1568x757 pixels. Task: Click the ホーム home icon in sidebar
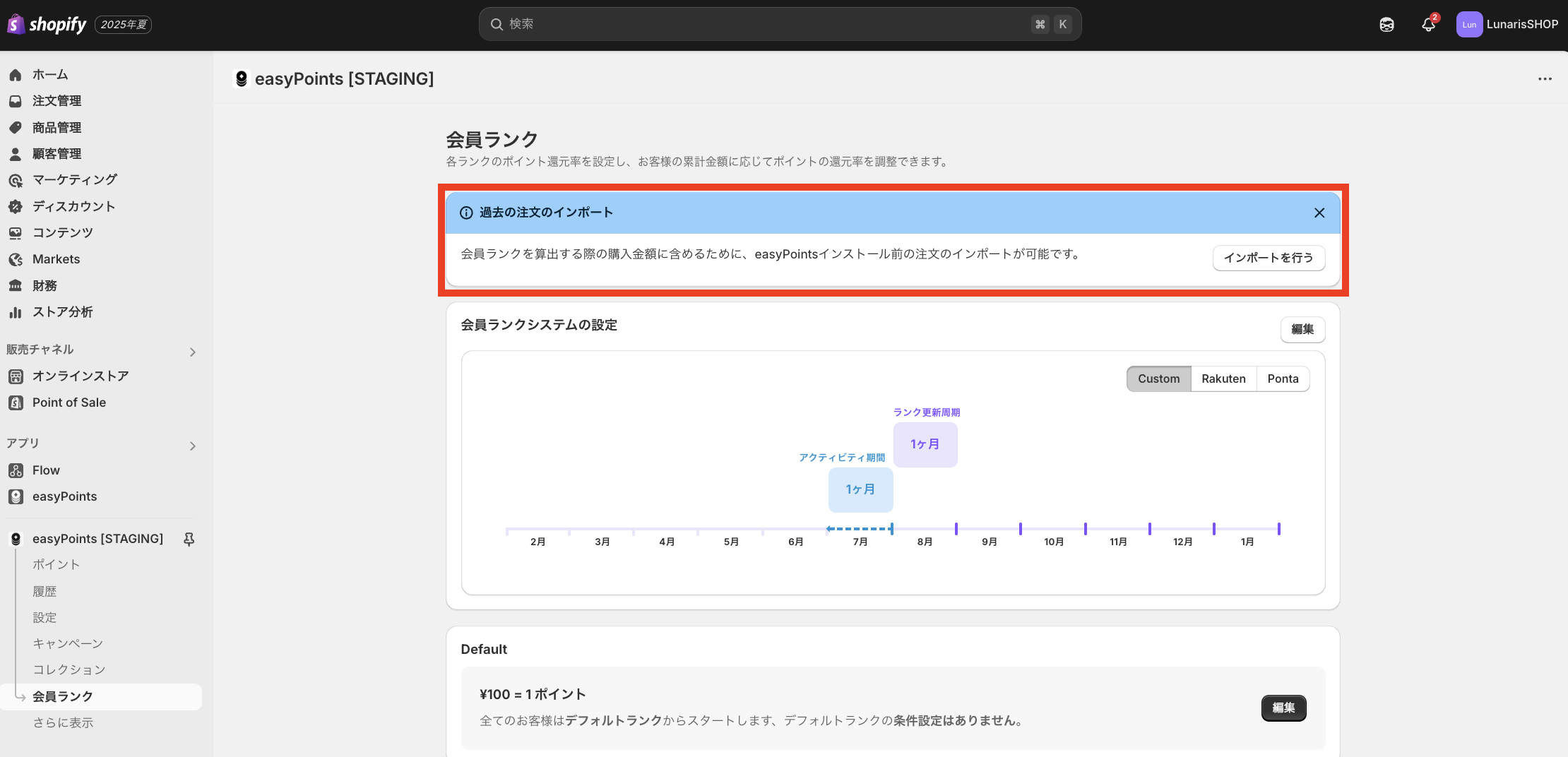tap(16, 75)
